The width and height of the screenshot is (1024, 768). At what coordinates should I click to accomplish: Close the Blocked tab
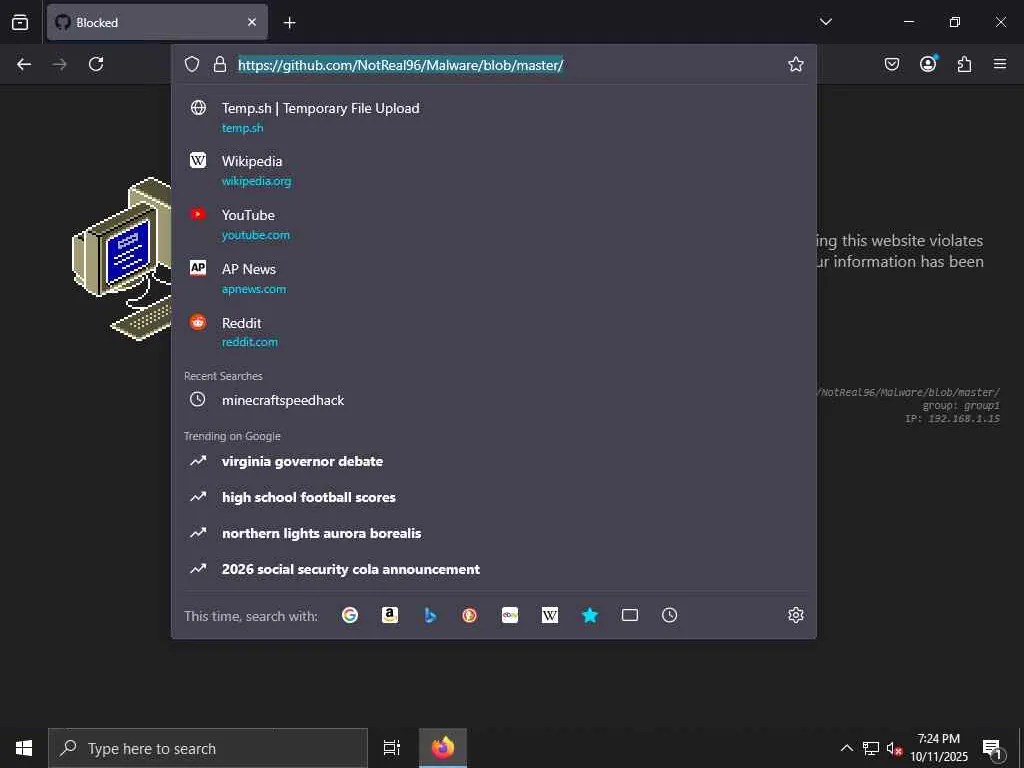coord(252,22)
